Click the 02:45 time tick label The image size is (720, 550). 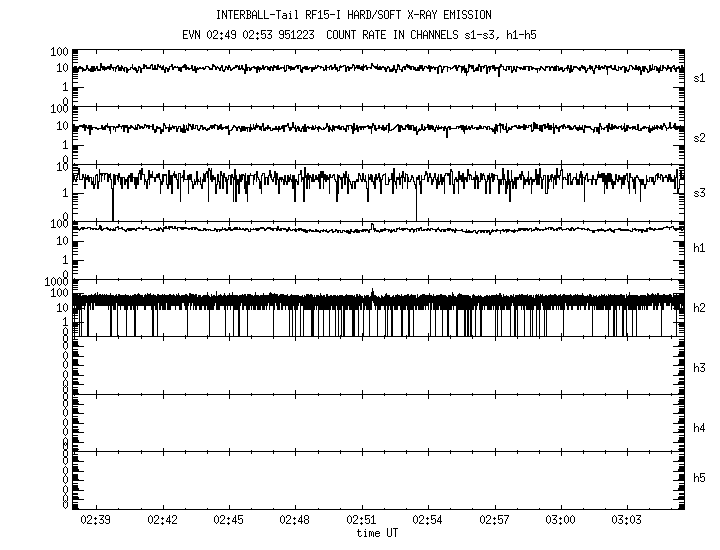pos(228,520)
